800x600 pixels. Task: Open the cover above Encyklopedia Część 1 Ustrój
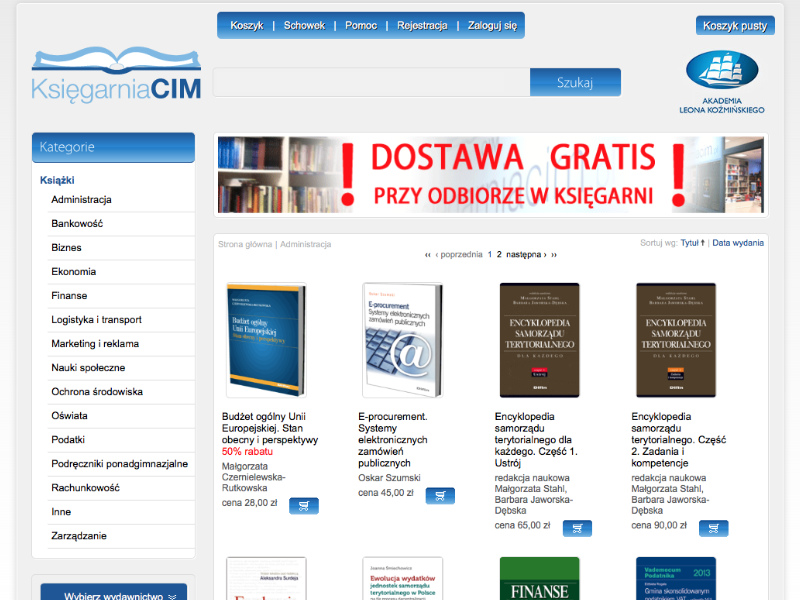click(539, 340)
